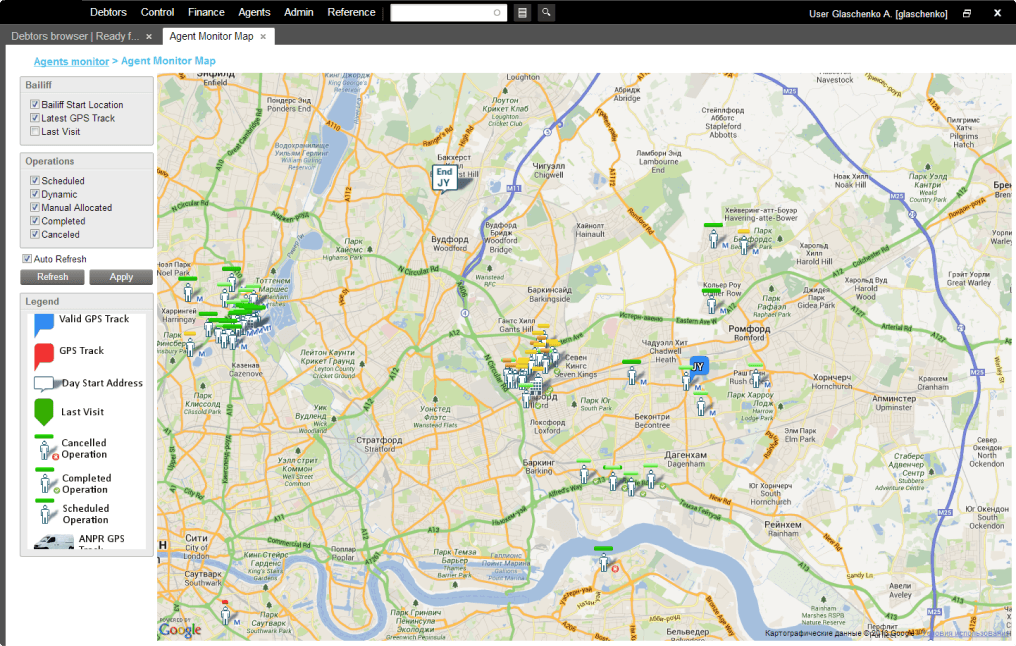
Task: Follow the Agents monitor breadcrumb link
Action: pyautogui.click(x=71, y=62)
